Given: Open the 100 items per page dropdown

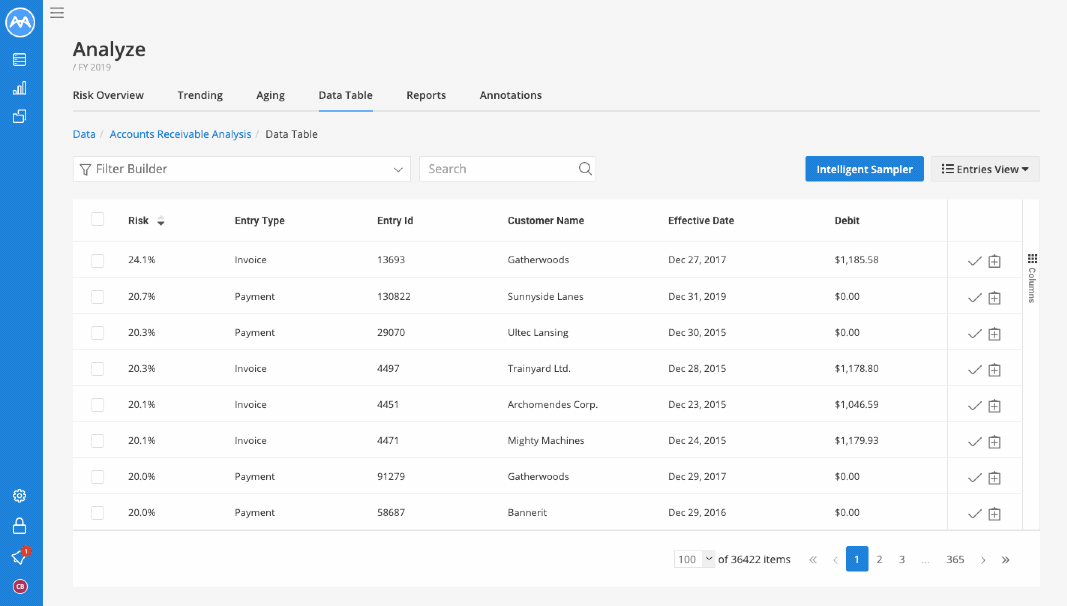Looking at the screenshot, I should point(694,559).
